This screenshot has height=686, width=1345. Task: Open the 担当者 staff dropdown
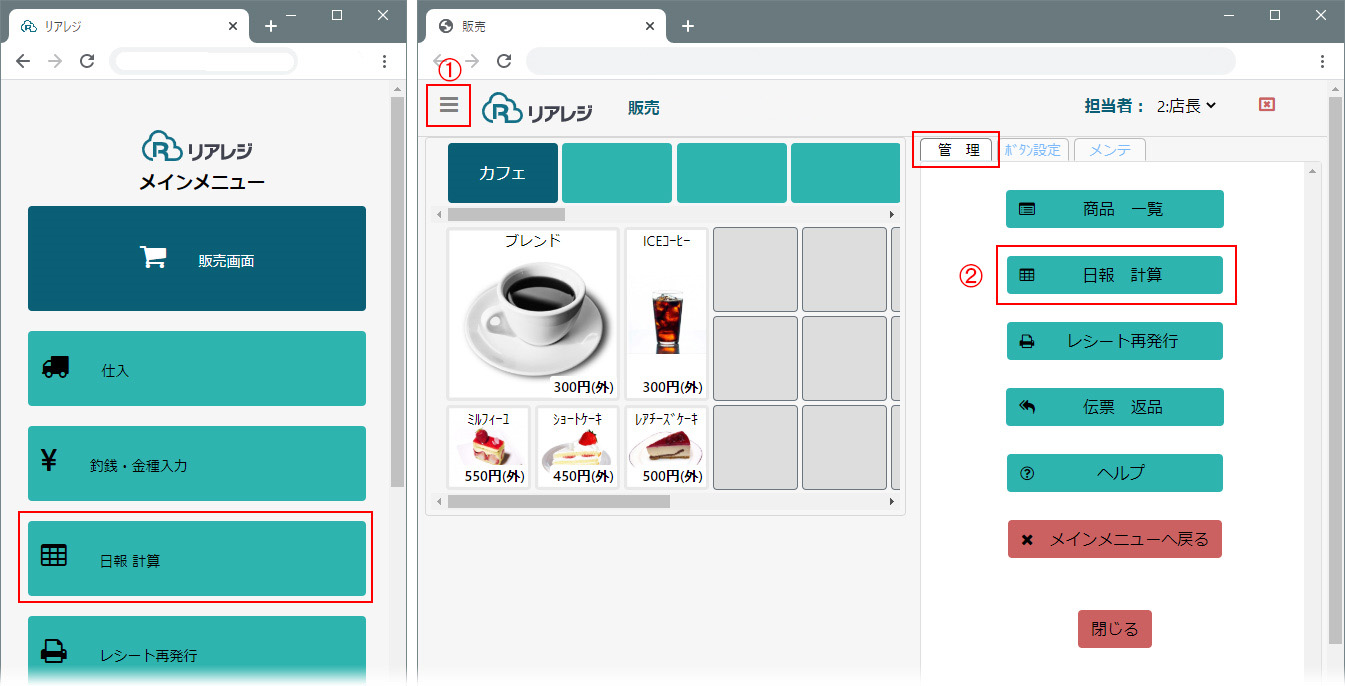click(x=1186, y=105)
